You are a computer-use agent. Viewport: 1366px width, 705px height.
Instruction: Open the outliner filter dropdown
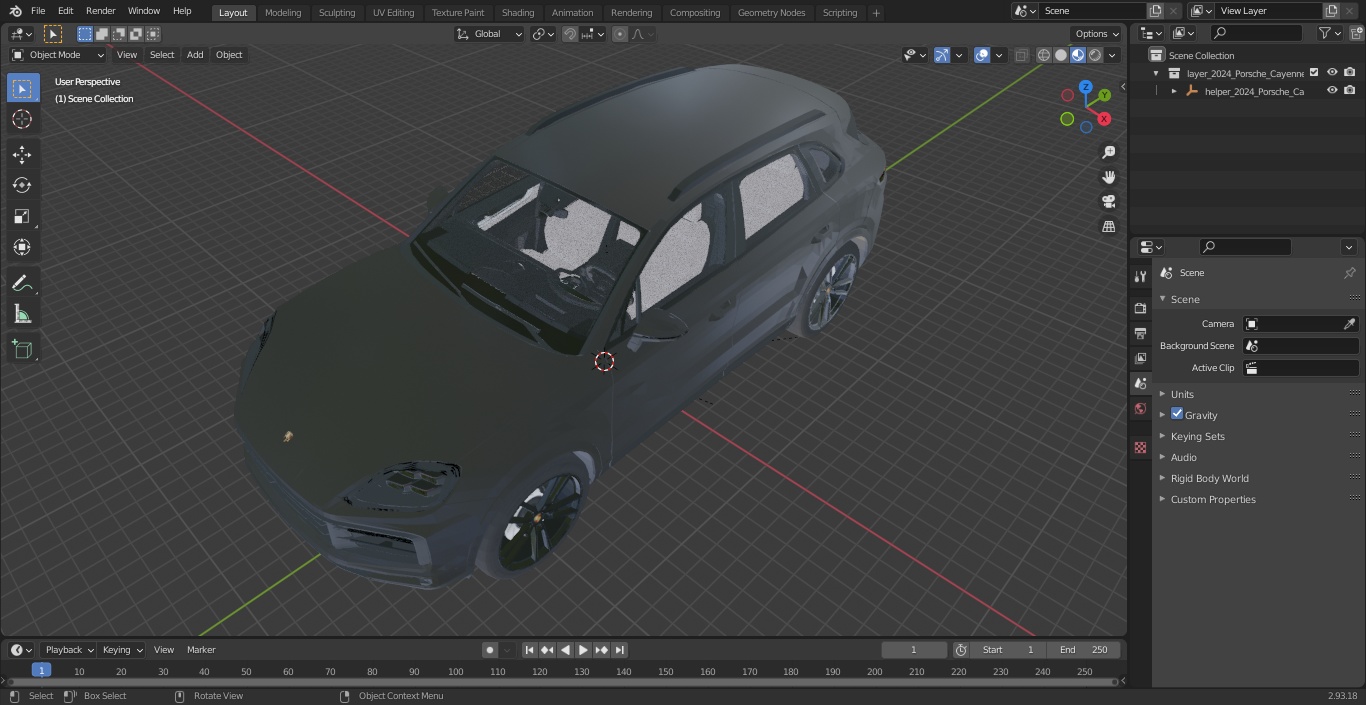(1329, 33)
